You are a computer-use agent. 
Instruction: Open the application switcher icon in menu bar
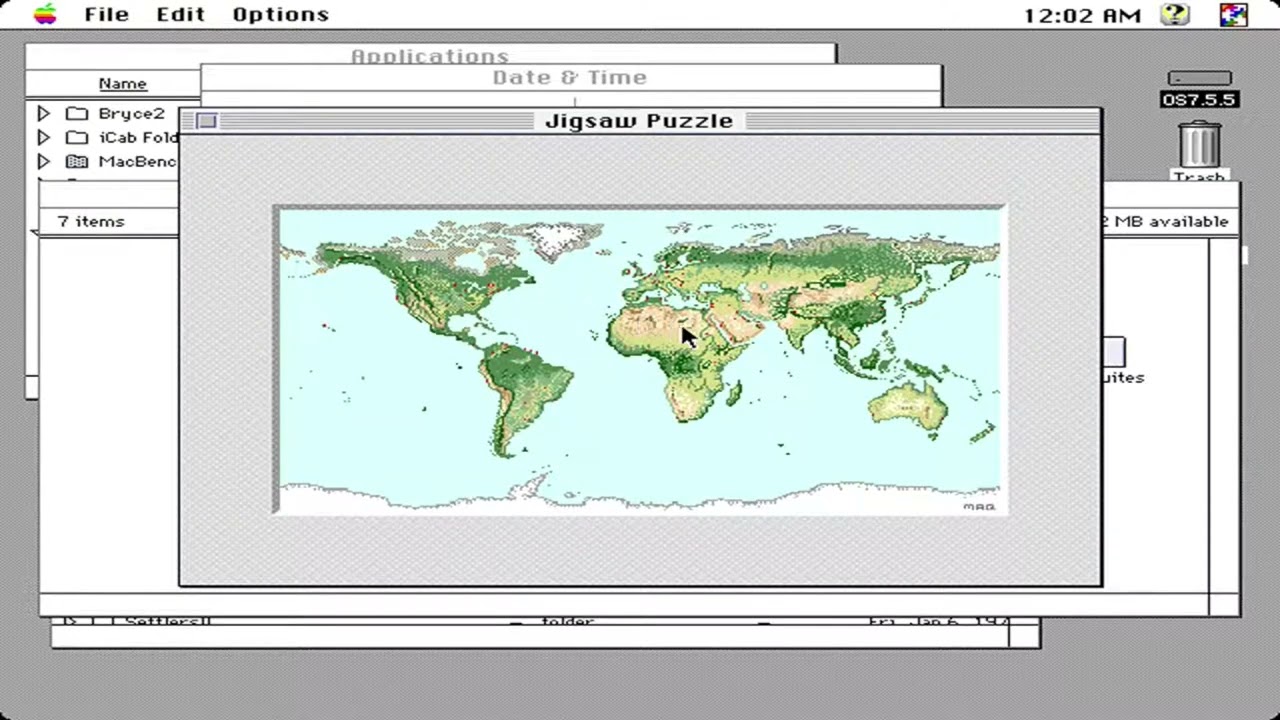[x=1233, y=14]
